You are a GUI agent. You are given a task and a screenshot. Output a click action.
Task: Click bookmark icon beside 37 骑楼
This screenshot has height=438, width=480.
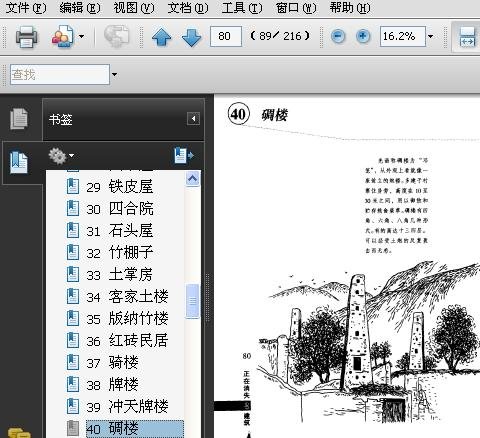click(x=73, y=362)
